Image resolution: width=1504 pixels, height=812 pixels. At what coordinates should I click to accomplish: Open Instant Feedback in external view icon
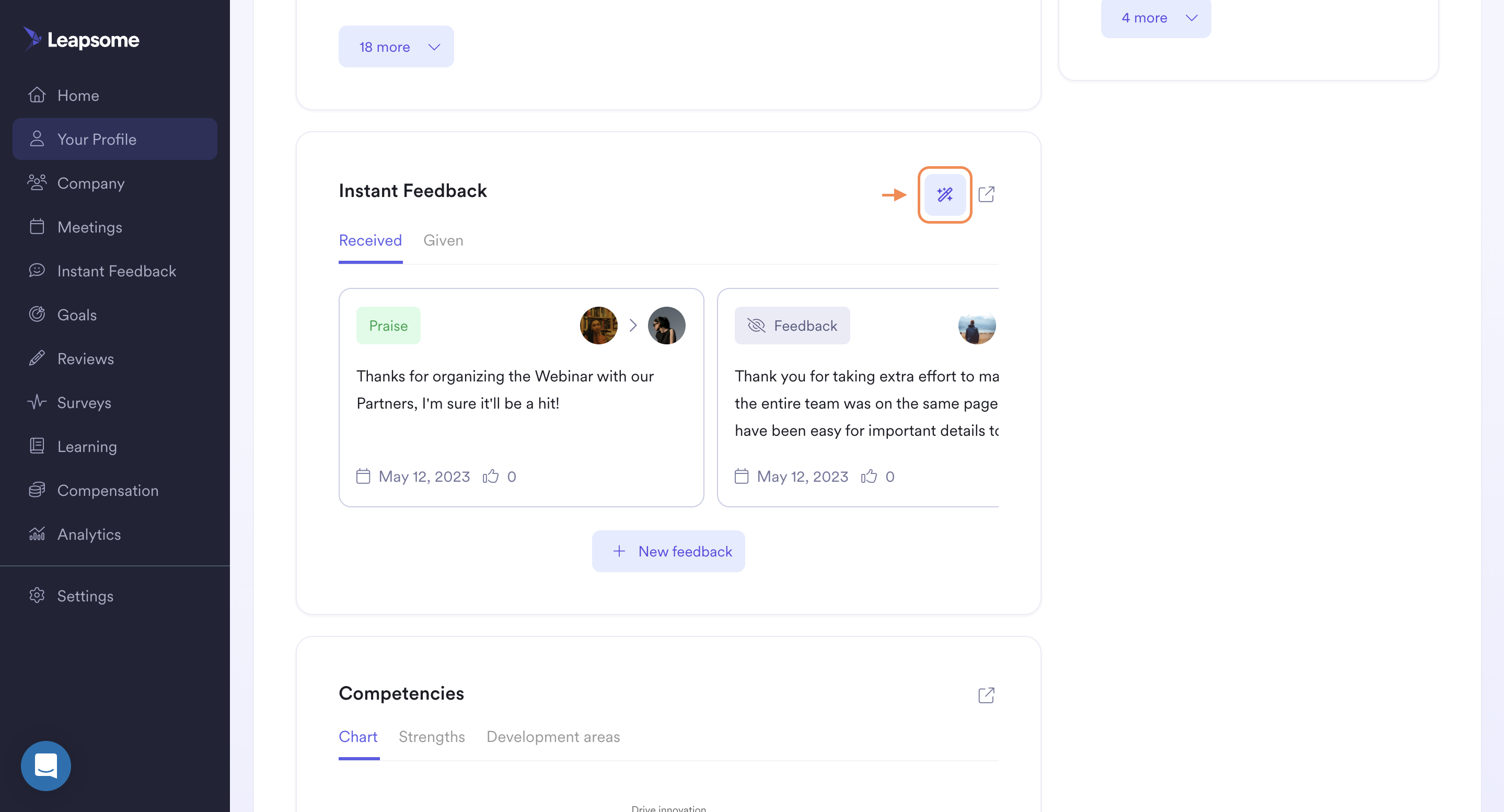986,194
